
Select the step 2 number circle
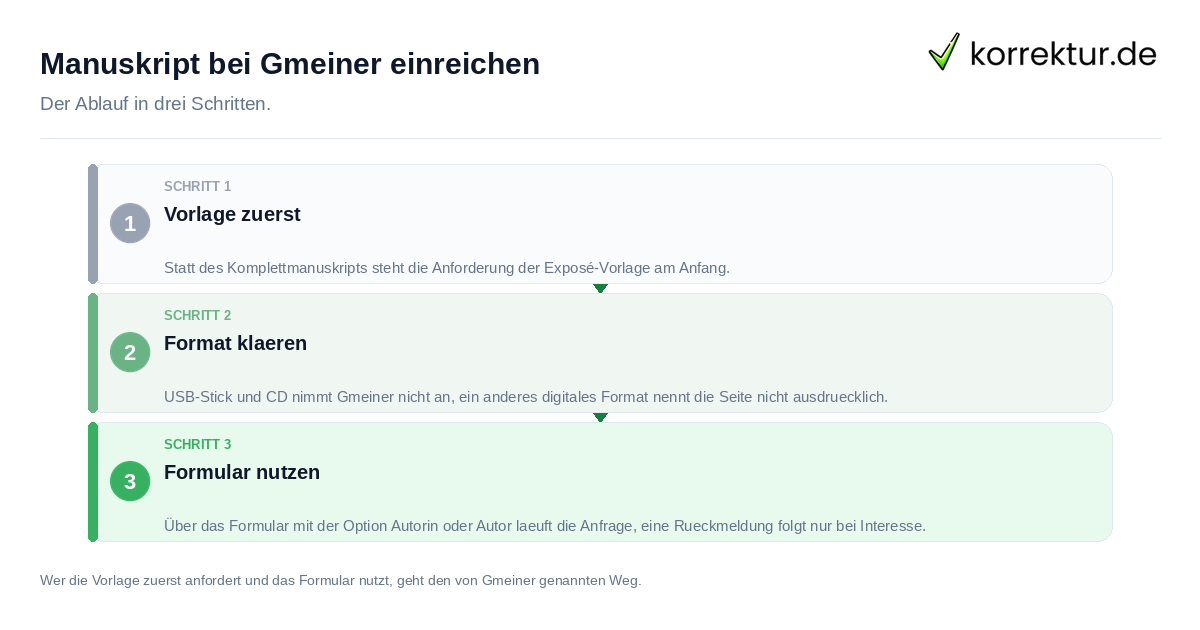coord(130,352)
